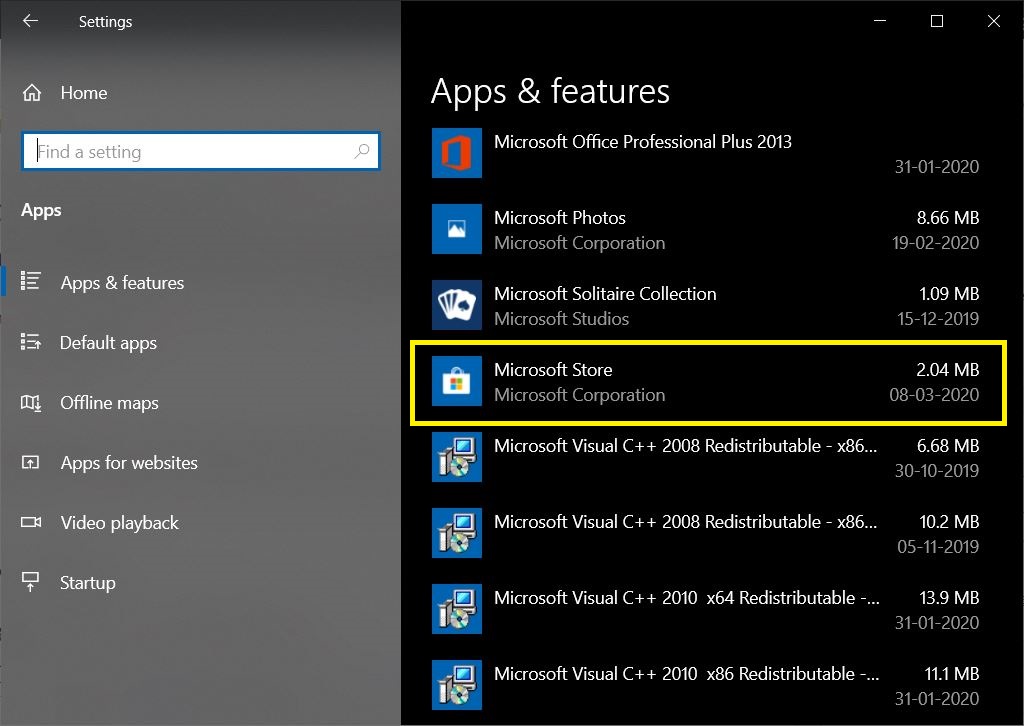This screenshot has height=726, width=1024.
Task: Click Microsoft Corporation under Microsoft Photos
Action: coord(579,243)
